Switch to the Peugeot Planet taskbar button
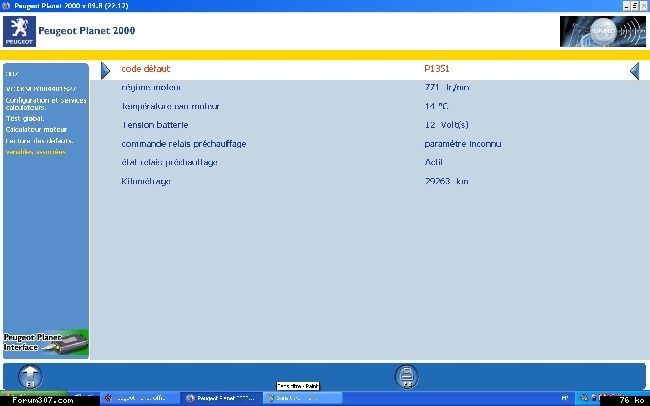Screen dimensions: 650x406 click(x=221, y=398)
